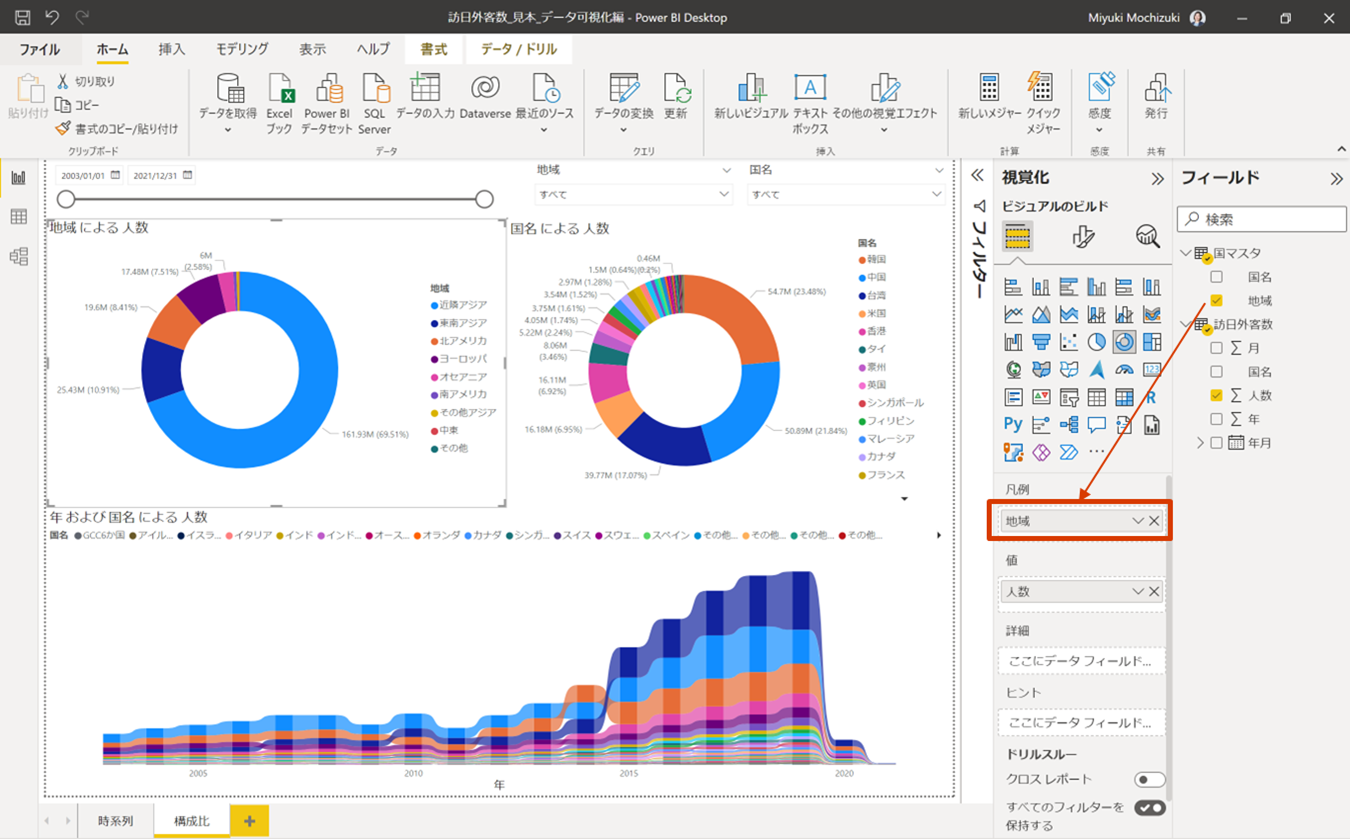The height and width of the screenshot is (839, 1350).
Task: Pick the Azure map arrow visual
Action: point(1096,369)
